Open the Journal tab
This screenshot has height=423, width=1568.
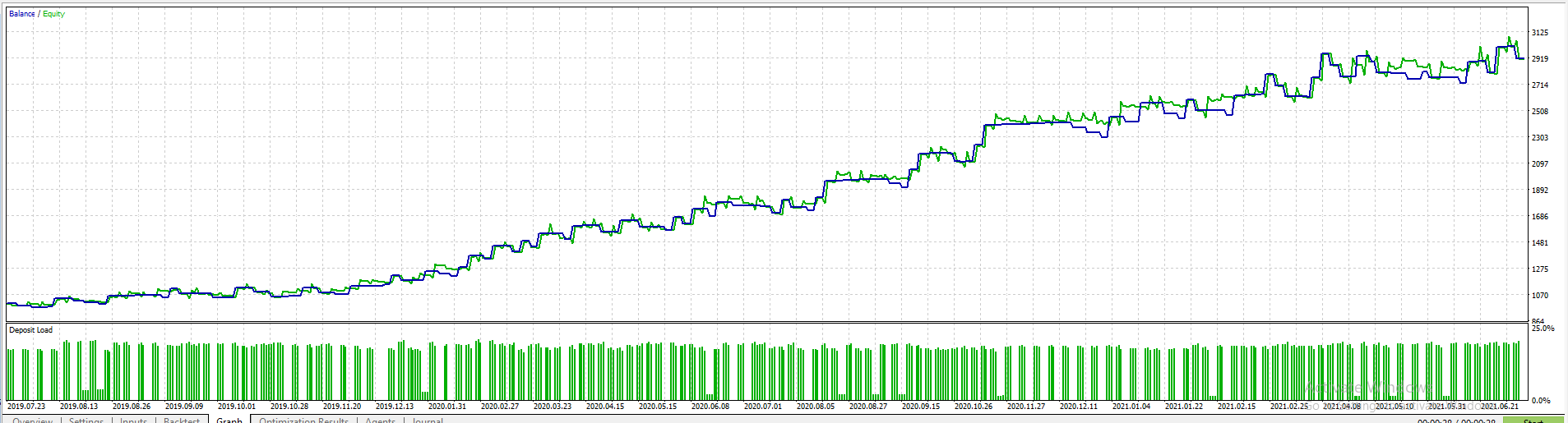pos(428,421)
